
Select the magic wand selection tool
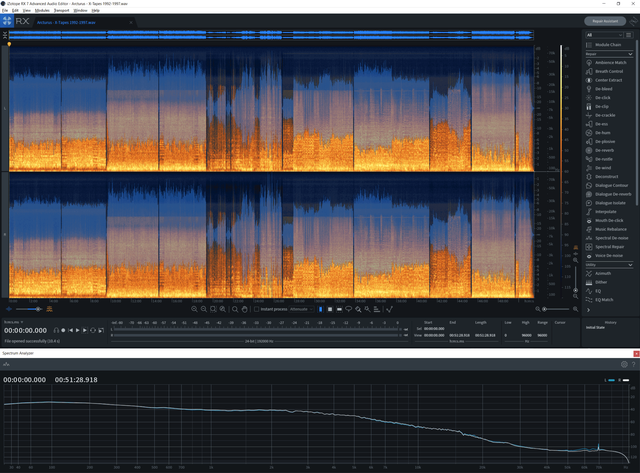tap(367, 309)
